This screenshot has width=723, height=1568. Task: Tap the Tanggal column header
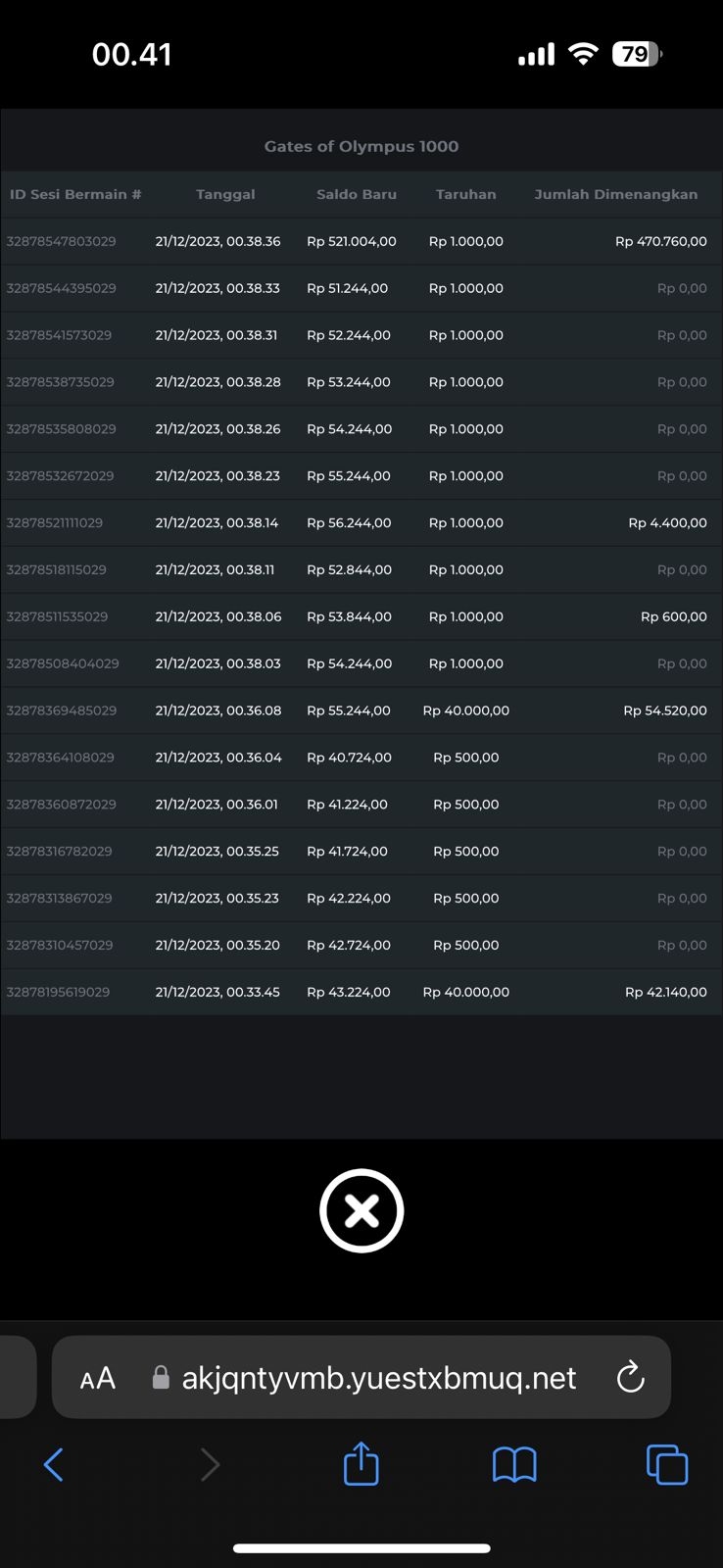[225, 194]
